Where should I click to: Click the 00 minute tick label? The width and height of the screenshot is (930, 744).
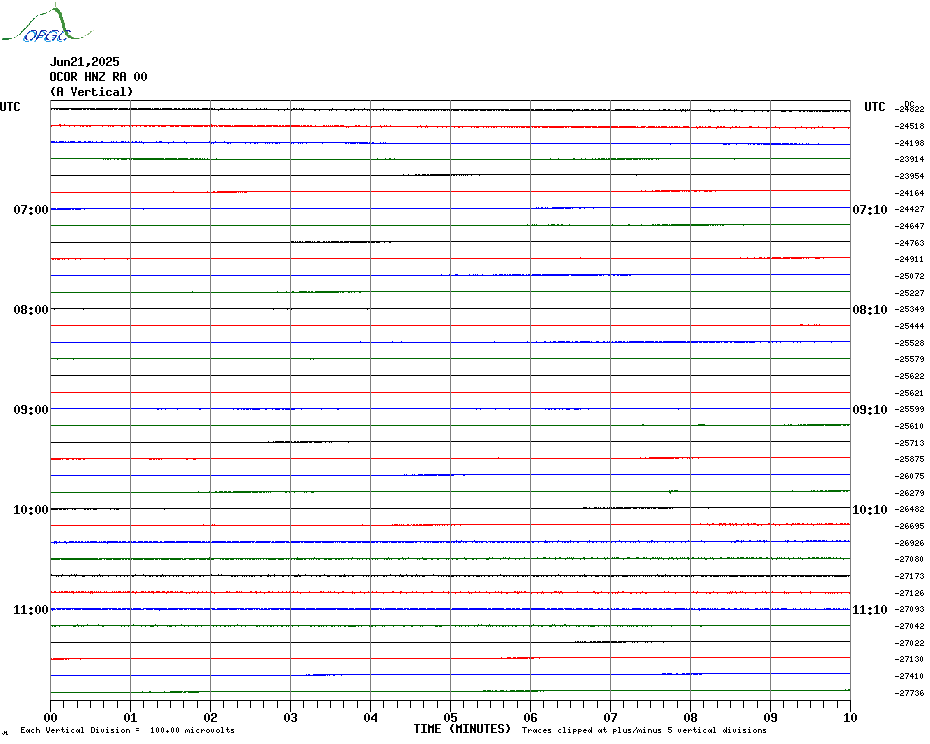pos(50,718)
